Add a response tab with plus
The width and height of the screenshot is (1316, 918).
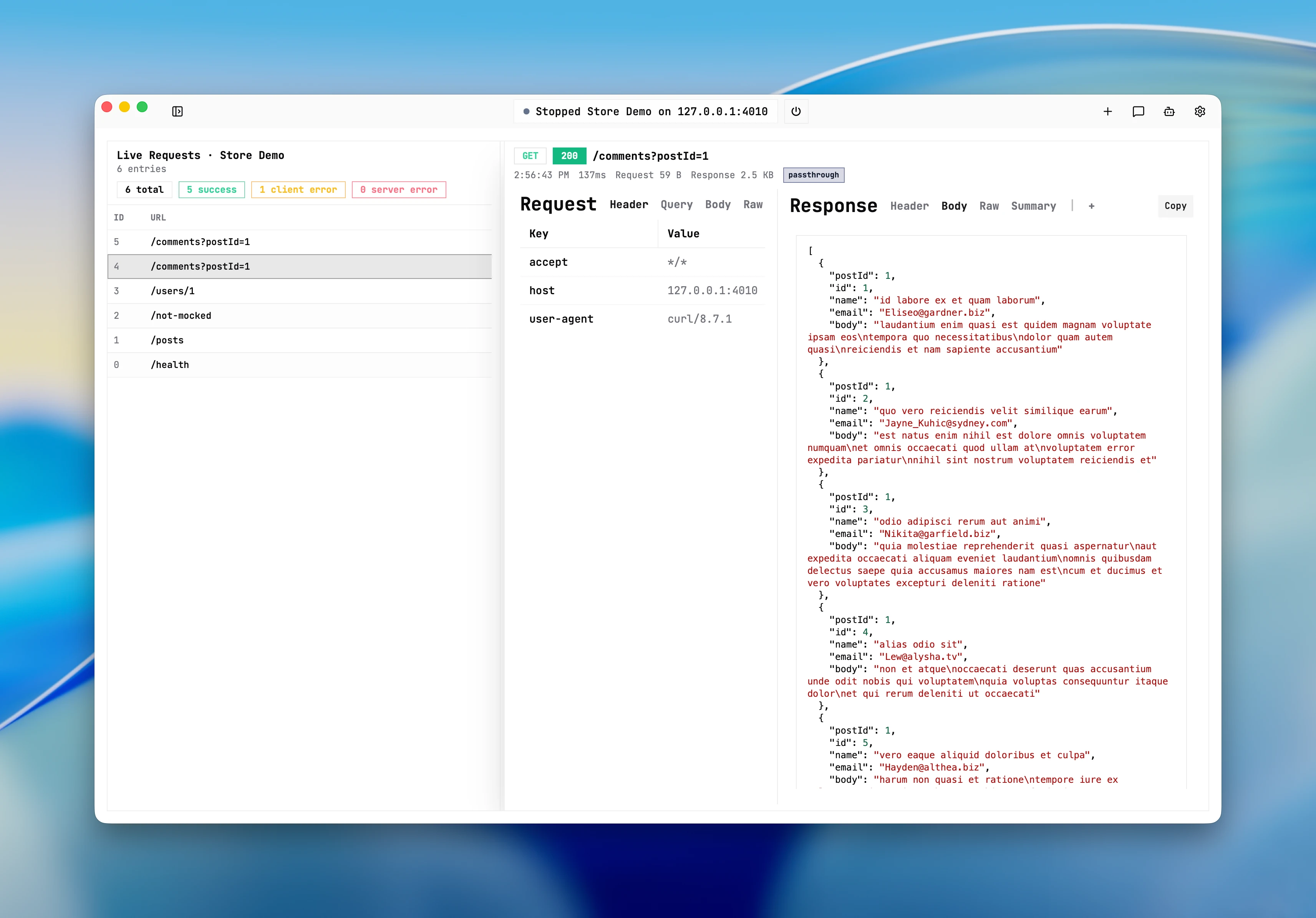tap(1091, 206)
